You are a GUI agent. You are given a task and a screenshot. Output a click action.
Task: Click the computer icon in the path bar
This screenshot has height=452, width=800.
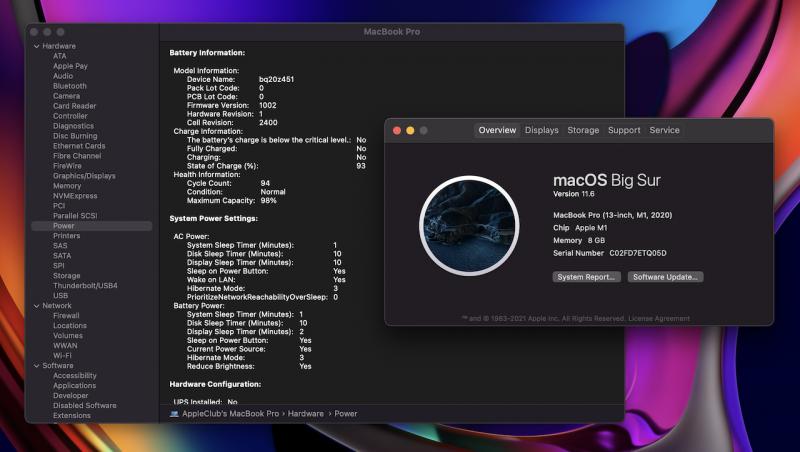click(174, 414)
